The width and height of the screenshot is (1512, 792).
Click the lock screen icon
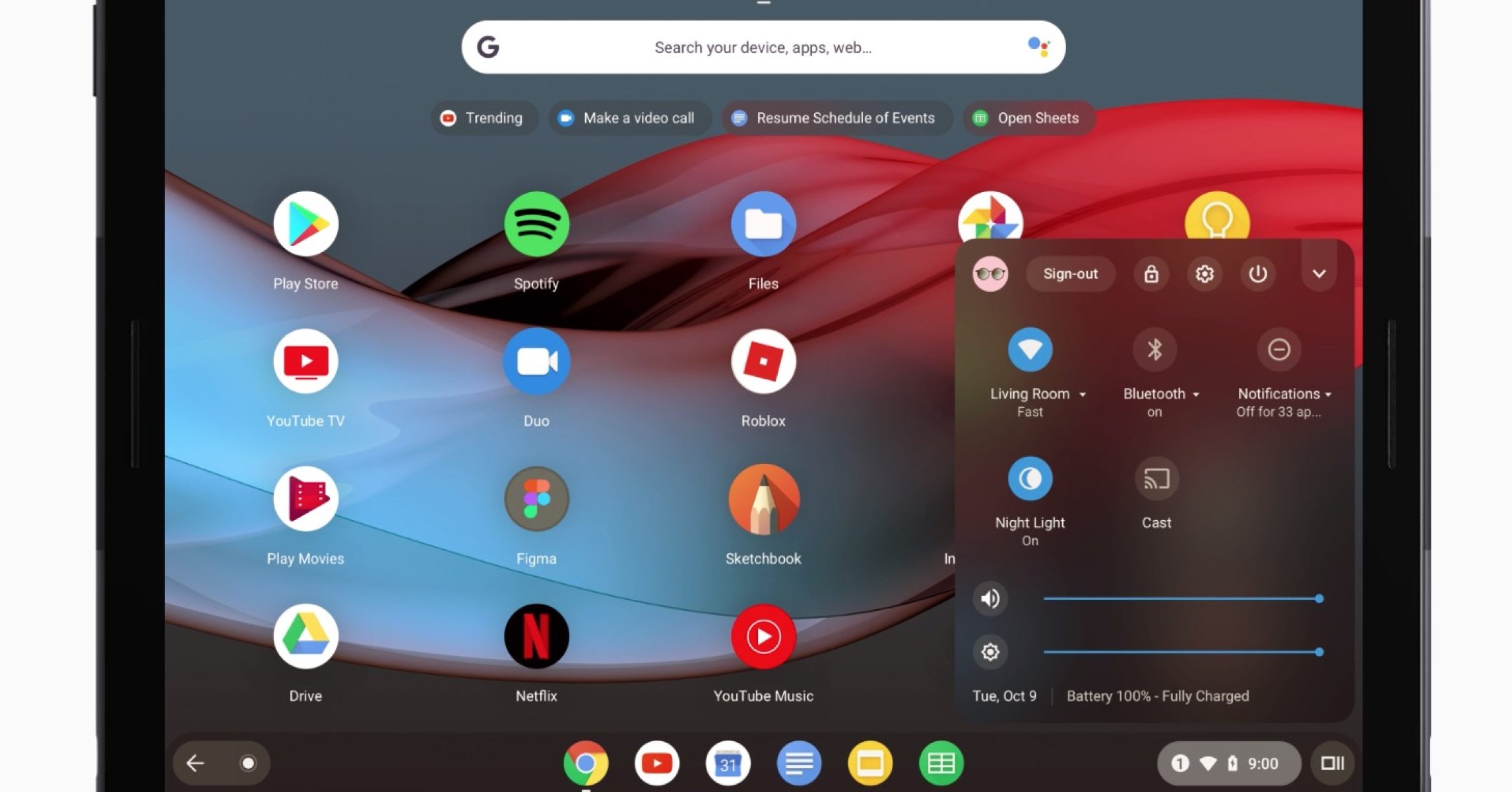pos(1151,274)
